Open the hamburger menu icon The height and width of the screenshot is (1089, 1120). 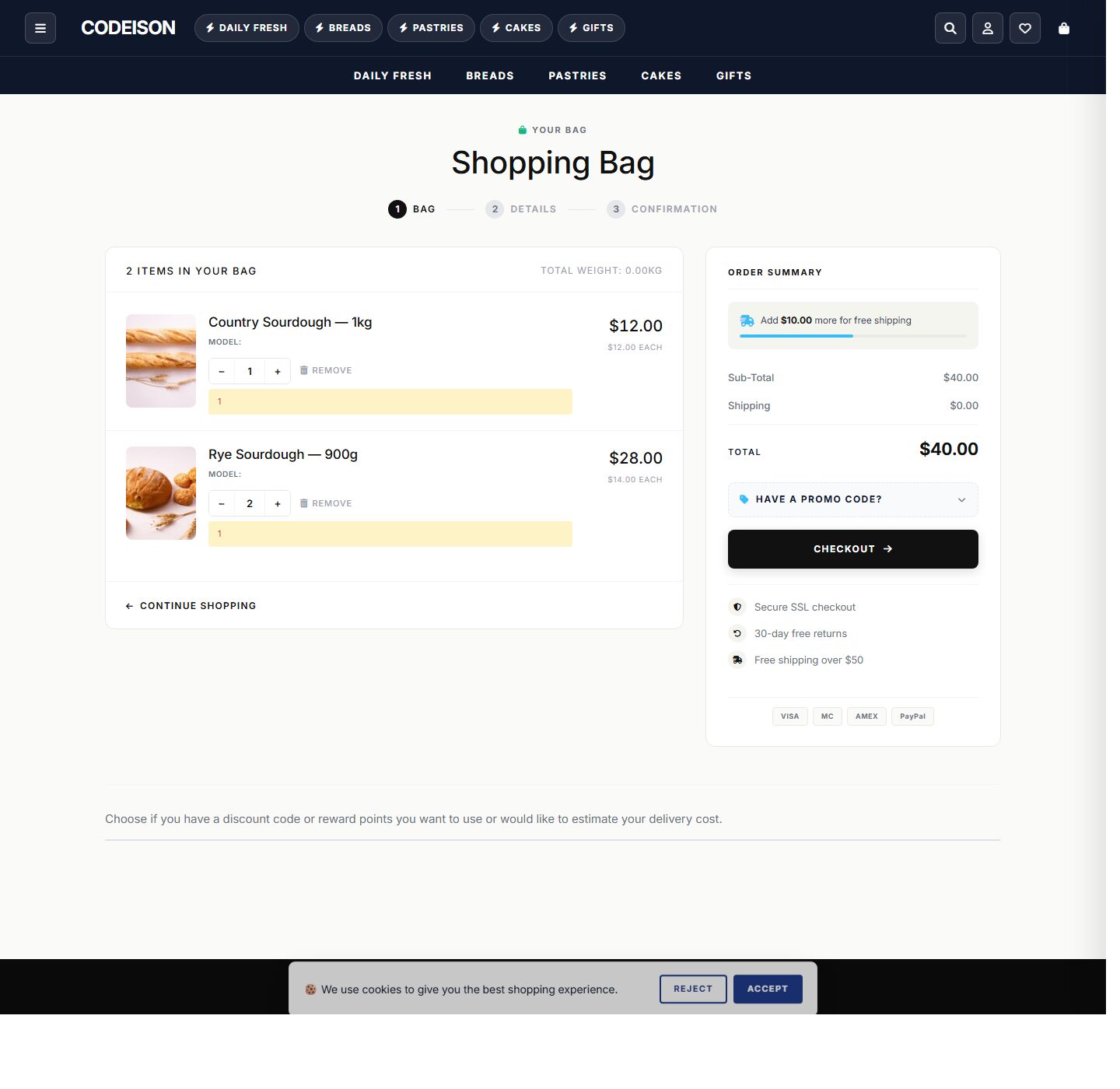click(x=40, y=28)
